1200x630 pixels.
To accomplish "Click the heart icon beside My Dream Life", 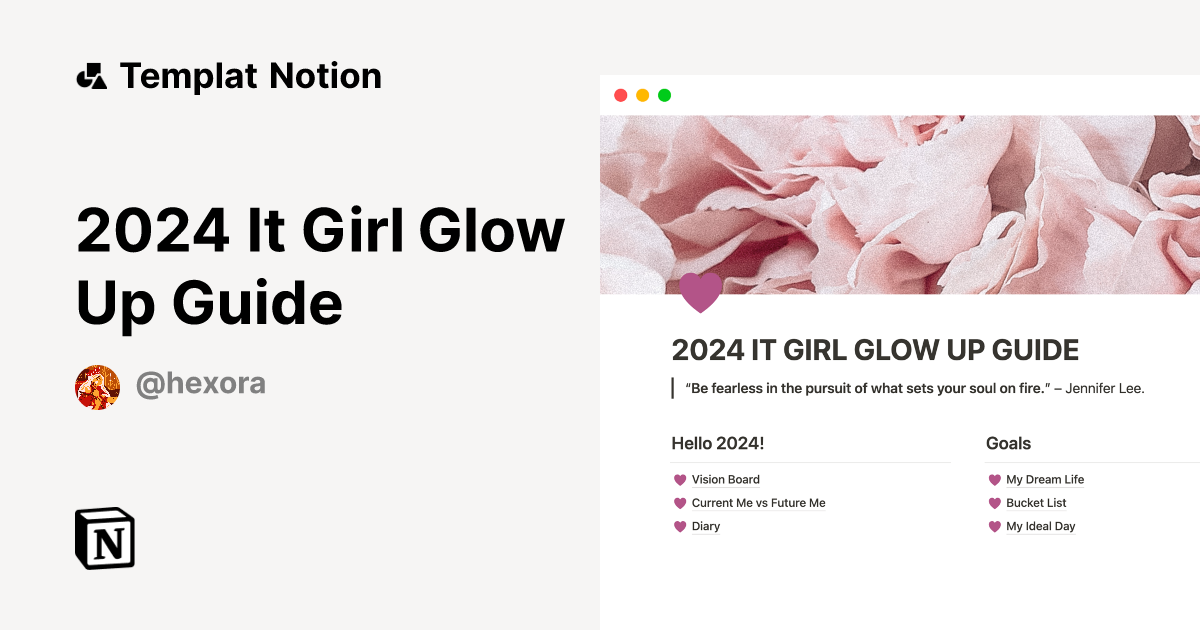I will tap(994, 479).
